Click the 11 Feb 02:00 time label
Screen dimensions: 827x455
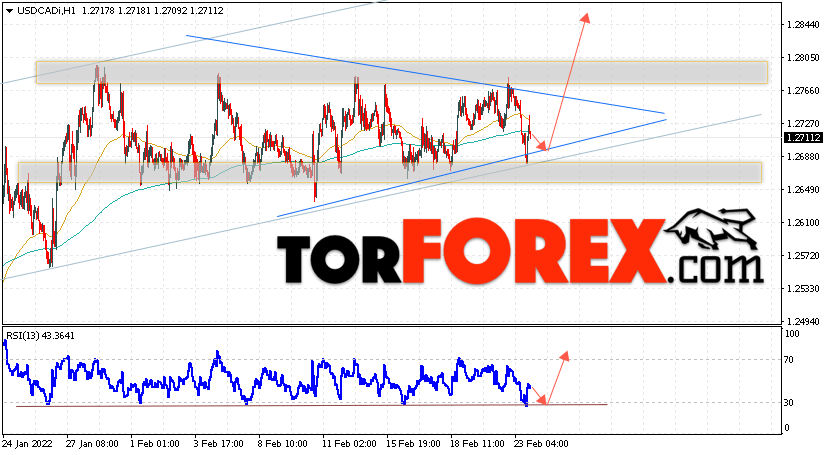(x=349, y=443)
